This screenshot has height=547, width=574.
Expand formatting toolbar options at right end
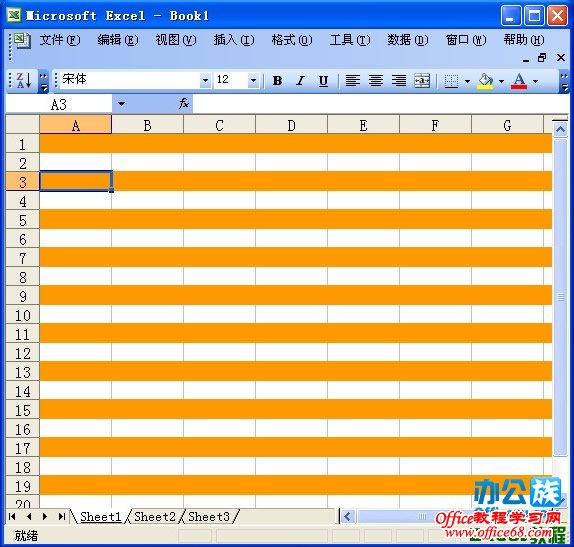click(x=564, y=81)
